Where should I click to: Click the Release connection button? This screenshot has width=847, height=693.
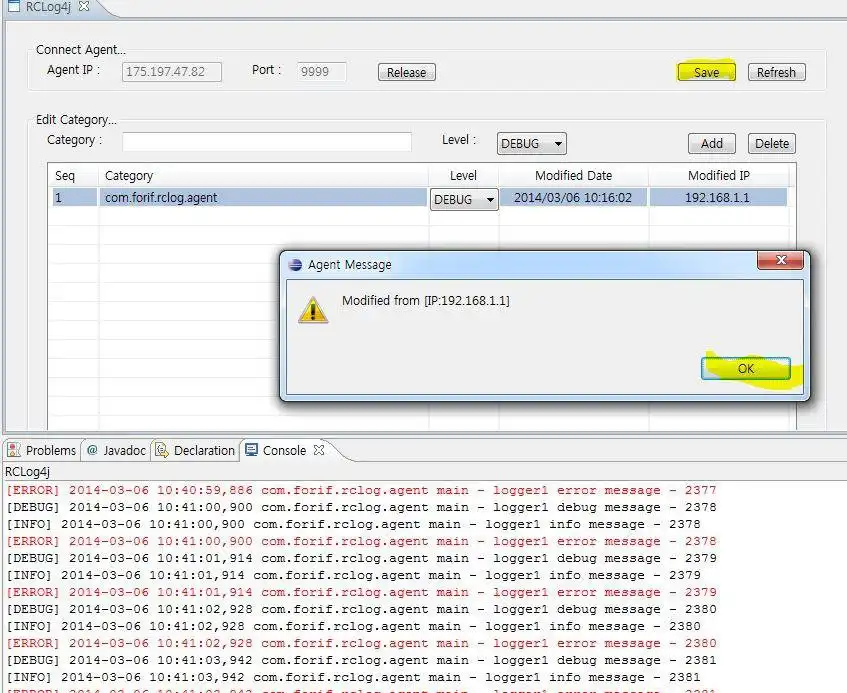(x=406, y=72)
